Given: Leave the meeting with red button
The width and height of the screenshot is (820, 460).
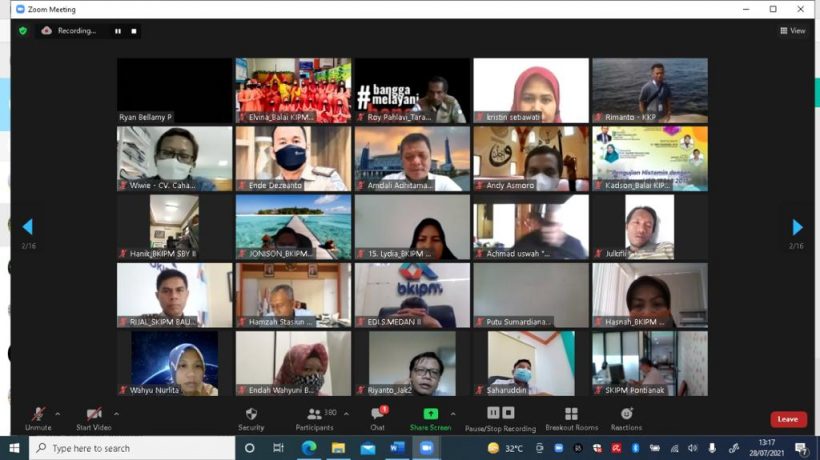Looking at the screenshot, I should [x=788, y=419].
